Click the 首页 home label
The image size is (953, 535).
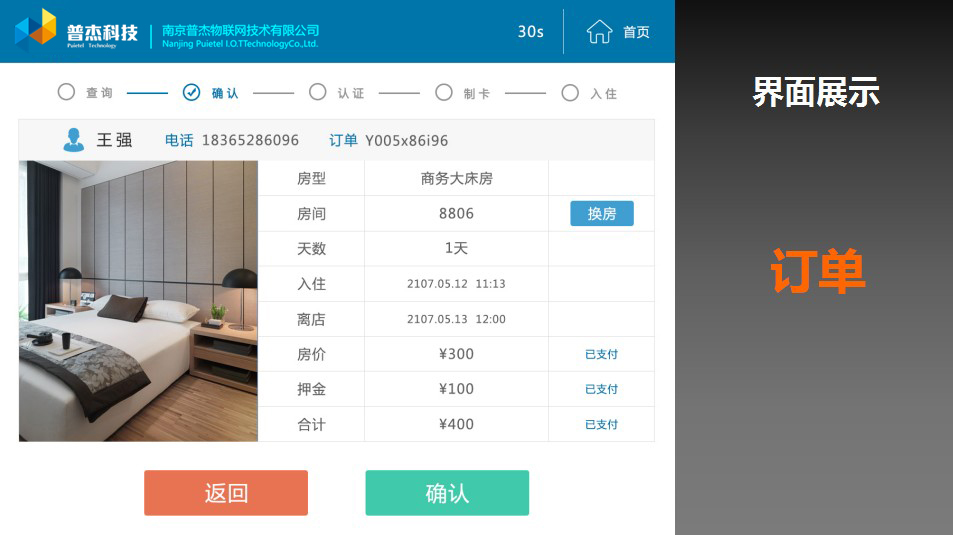click(x=636, y=32)
